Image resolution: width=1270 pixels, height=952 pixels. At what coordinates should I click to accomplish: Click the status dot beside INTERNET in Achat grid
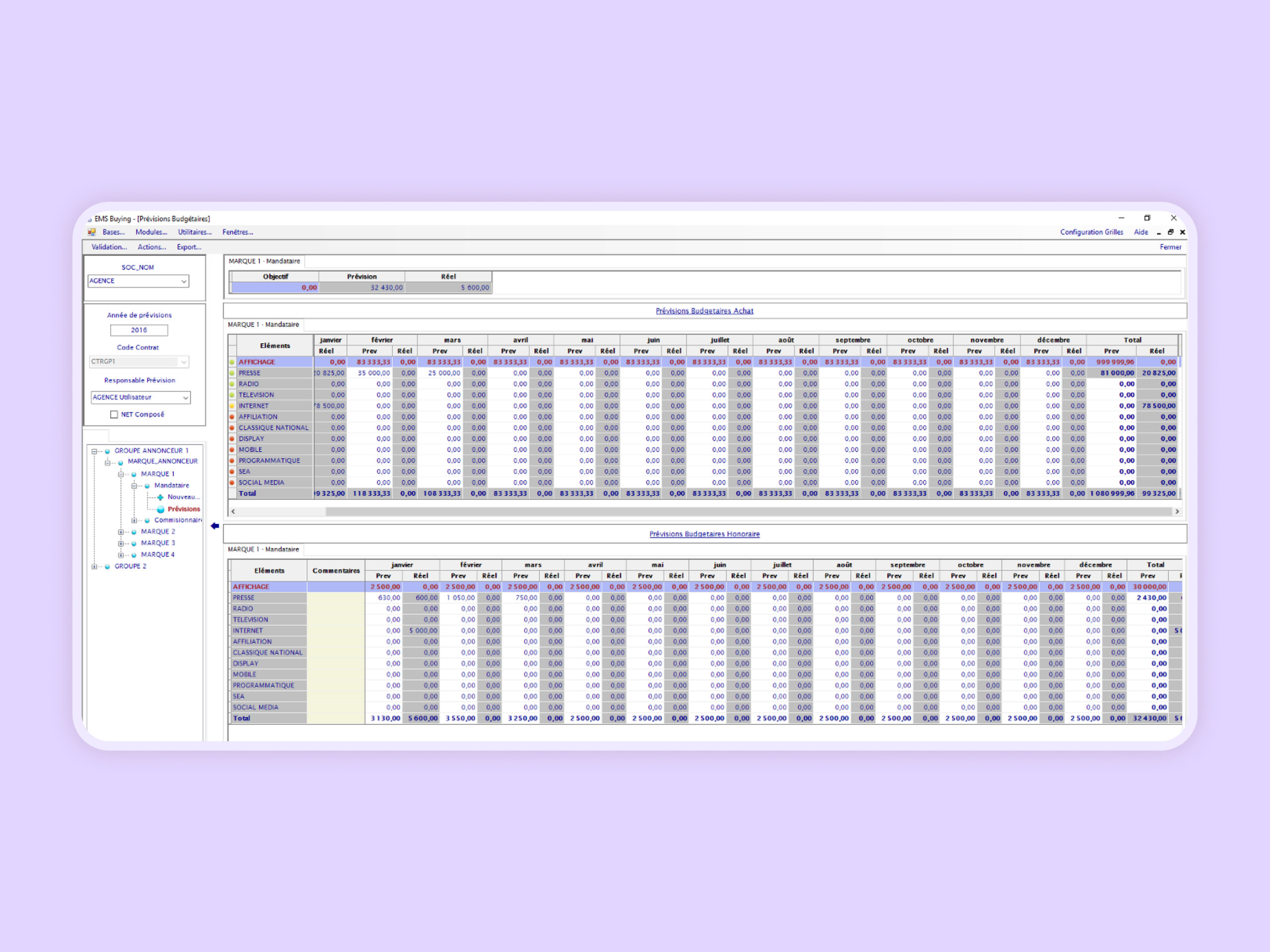point(232,406)
